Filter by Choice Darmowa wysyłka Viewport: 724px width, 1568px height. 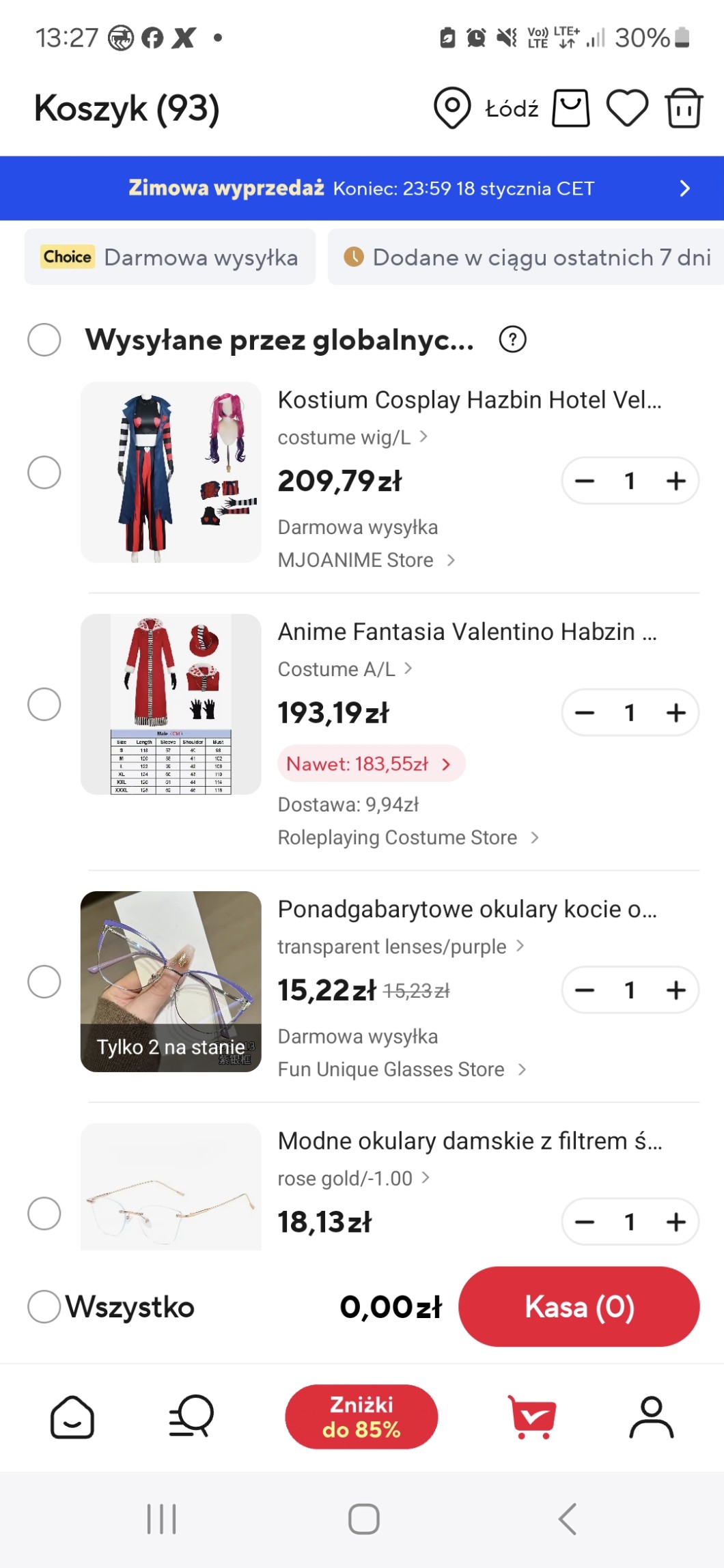point(170,257)
